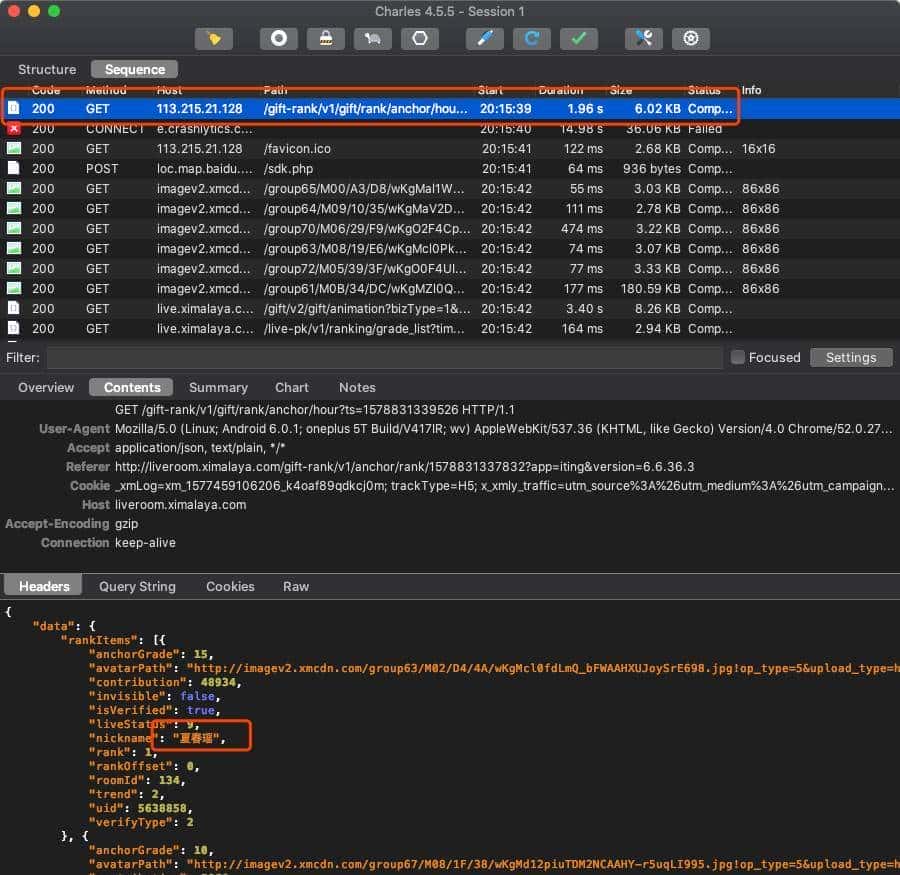Image resolution: width=900 pixels, height=875 pixels.
Task: Switch to the Query String tab
Action: point(138,586)
